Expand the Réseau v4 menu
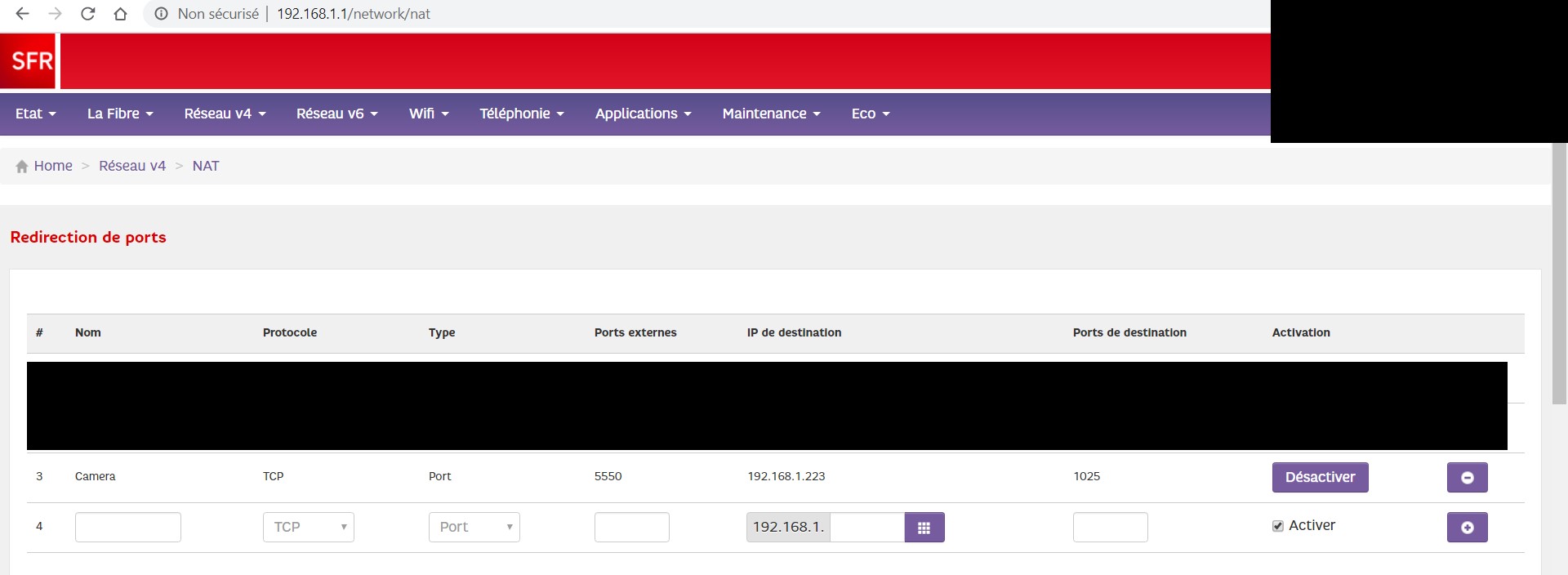 (225, 114)
